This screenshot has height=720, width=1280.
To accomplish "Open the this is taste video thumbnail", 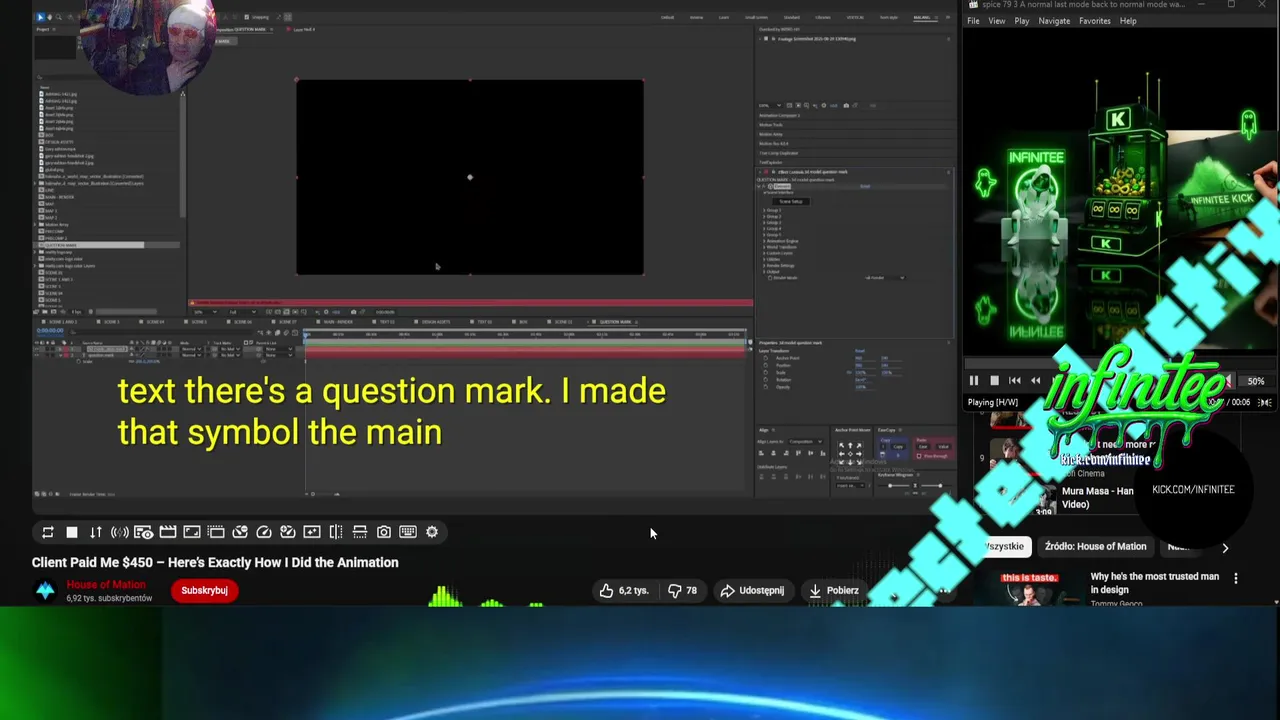I will (1029, 588).
